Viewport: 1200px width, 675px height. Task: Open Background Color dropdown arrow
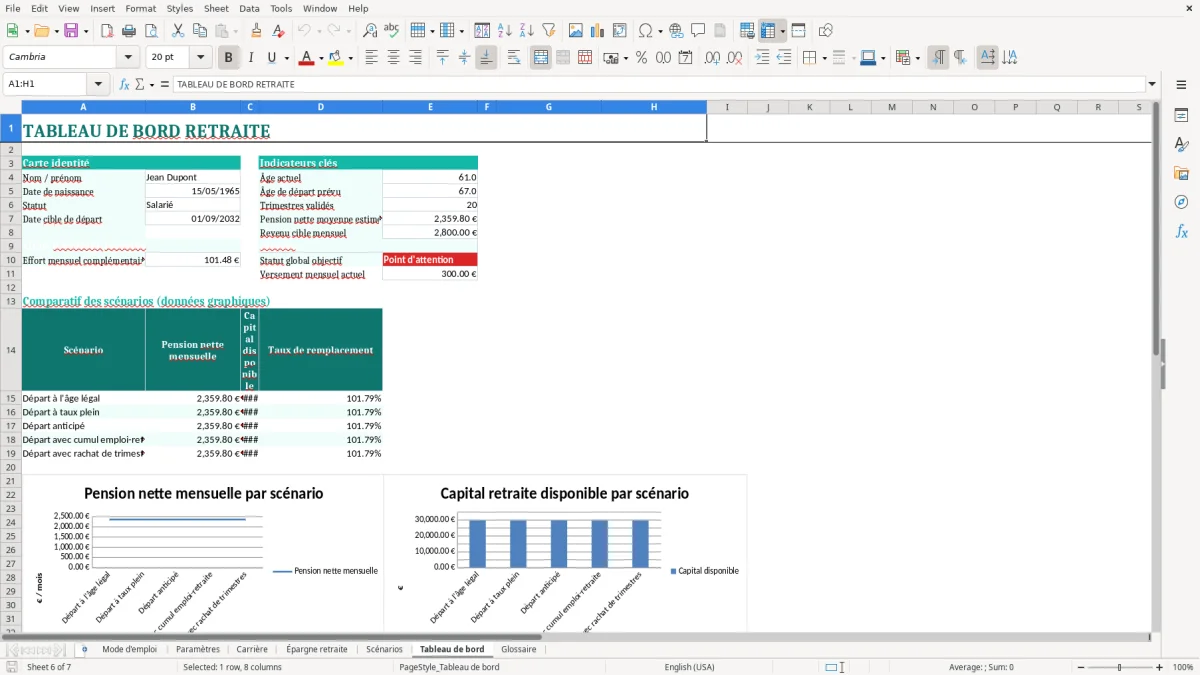click(350, 58)
